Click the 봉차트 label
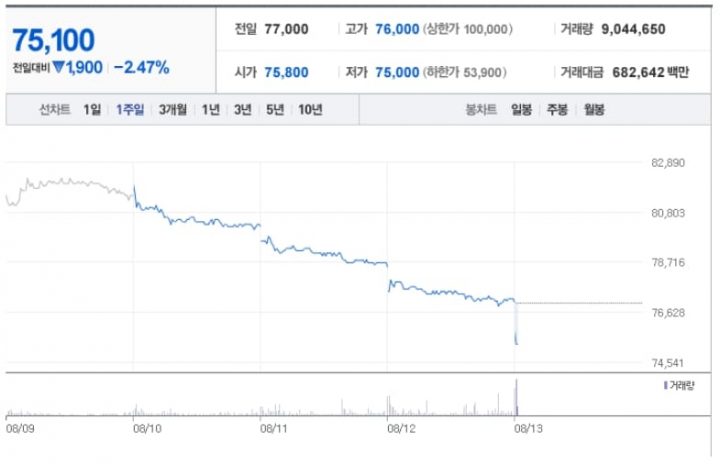The width and height of the screenshot is (720, 464). [x=481, y=110]
